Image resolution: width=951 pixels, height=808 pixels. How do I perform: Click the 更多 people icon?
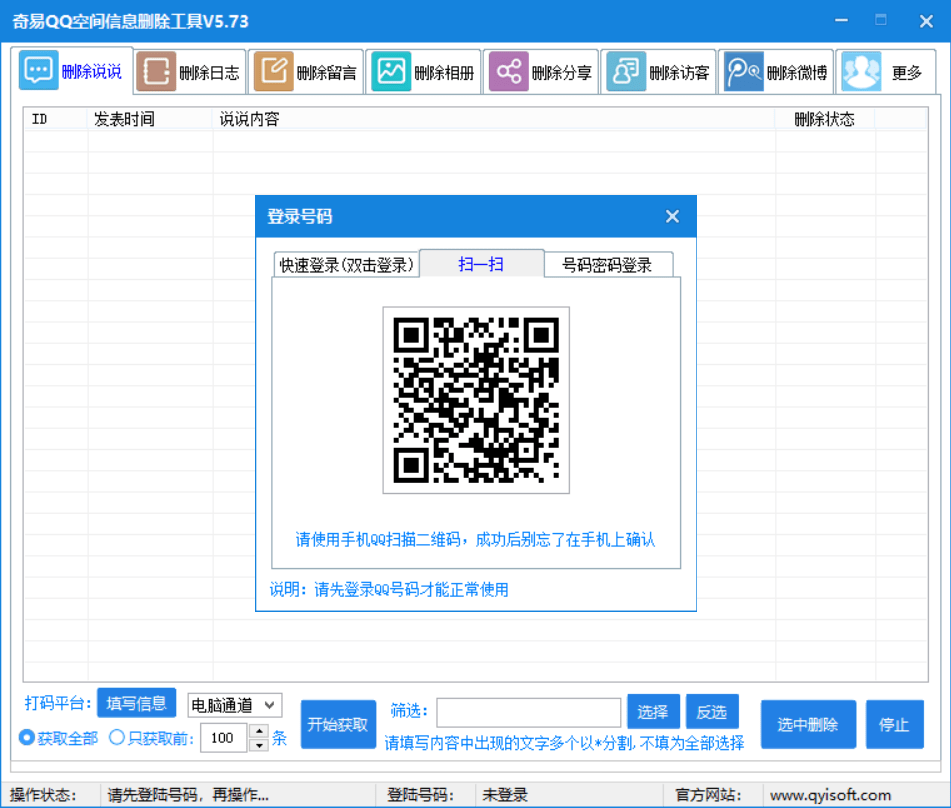[861, 72]
